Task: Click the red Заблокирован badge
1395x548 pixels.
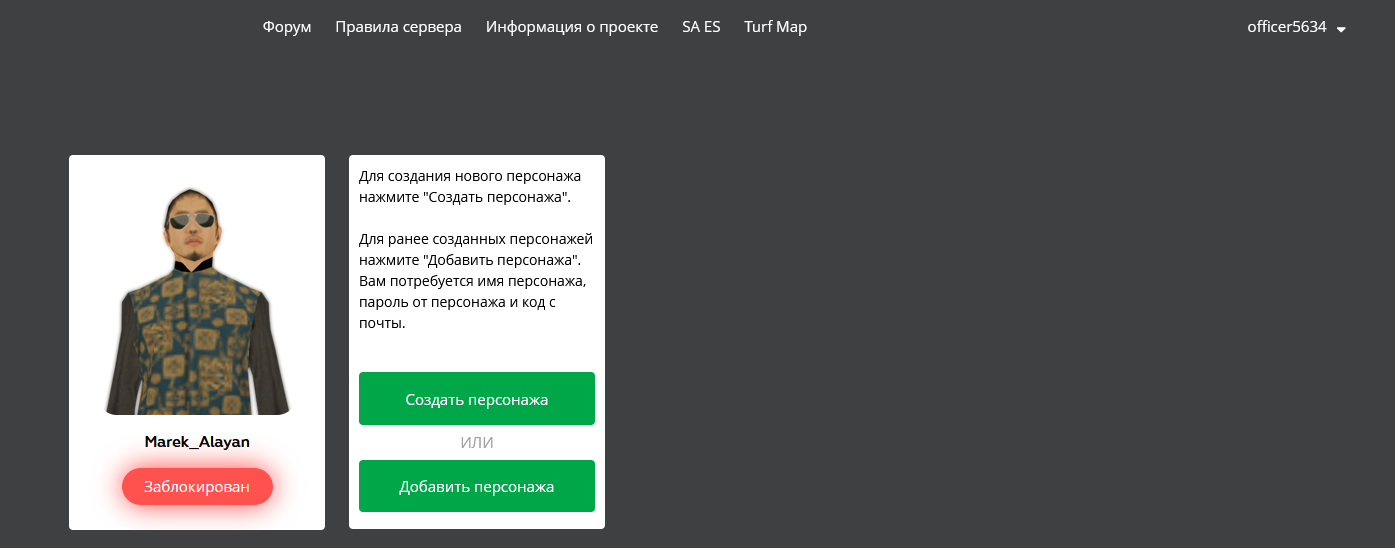Action: click(x=197, y=487)
